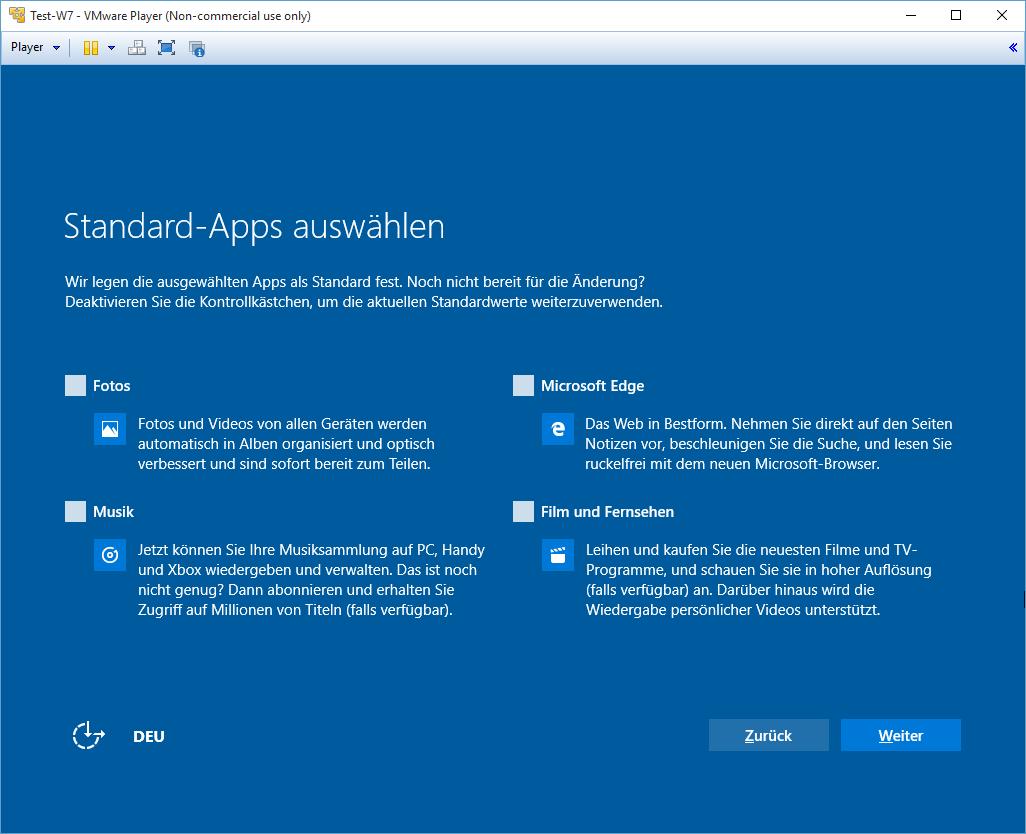Maximize the VMware Player window
This screenshot has width=1026, height=834.
pos(956,15)
